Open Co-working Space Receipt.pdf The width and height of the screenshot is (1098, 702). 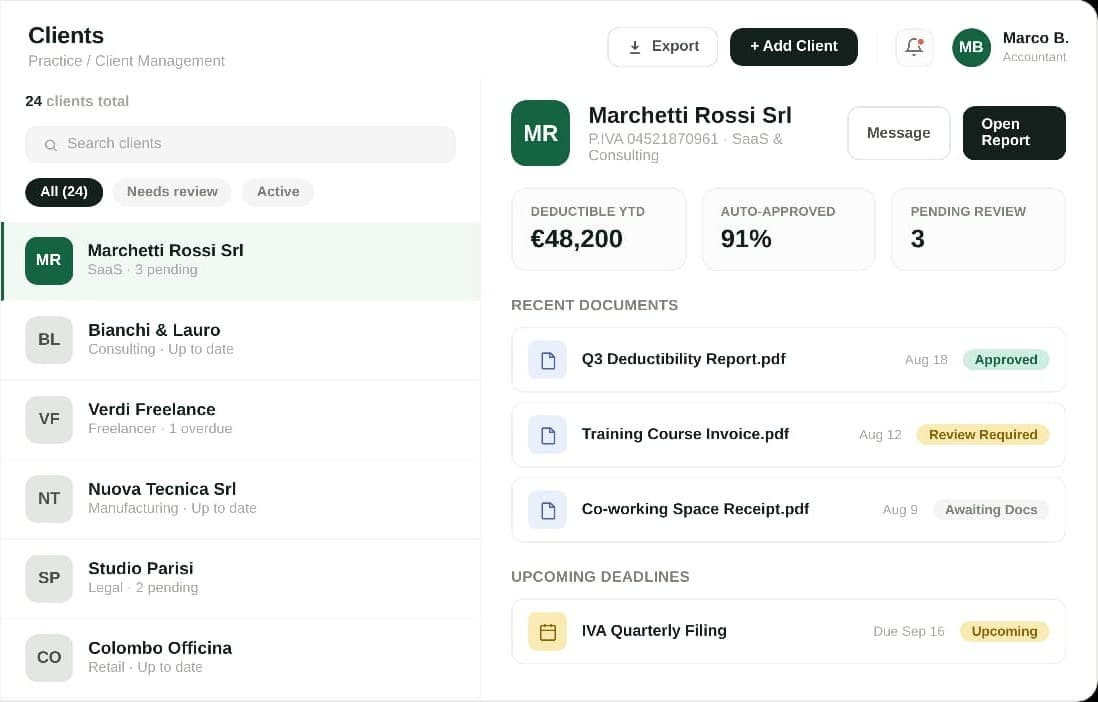[x=788, y=510]
